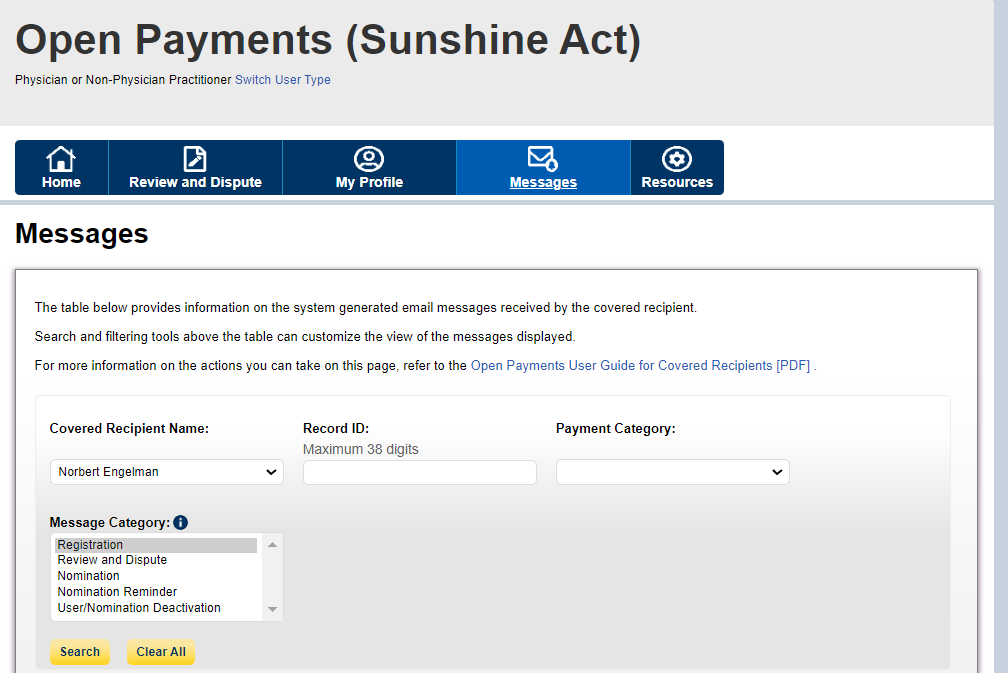Click the Messages envelope icon
The height and width of the screenshot is (673, 1008).
click(543, 159)
